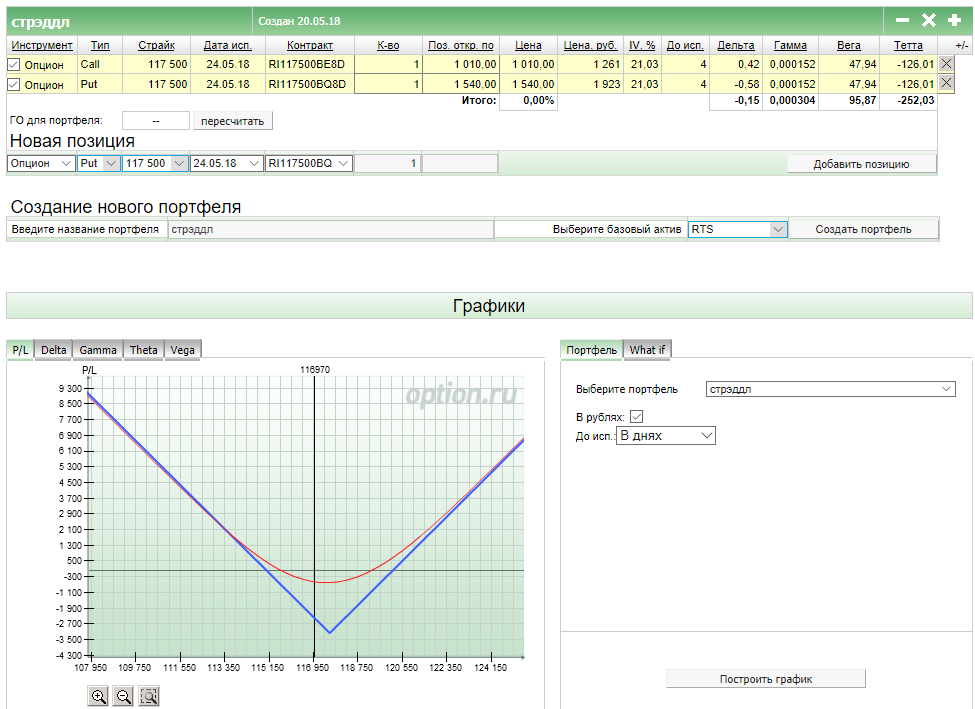Delete the Put option row

point(946,85)
